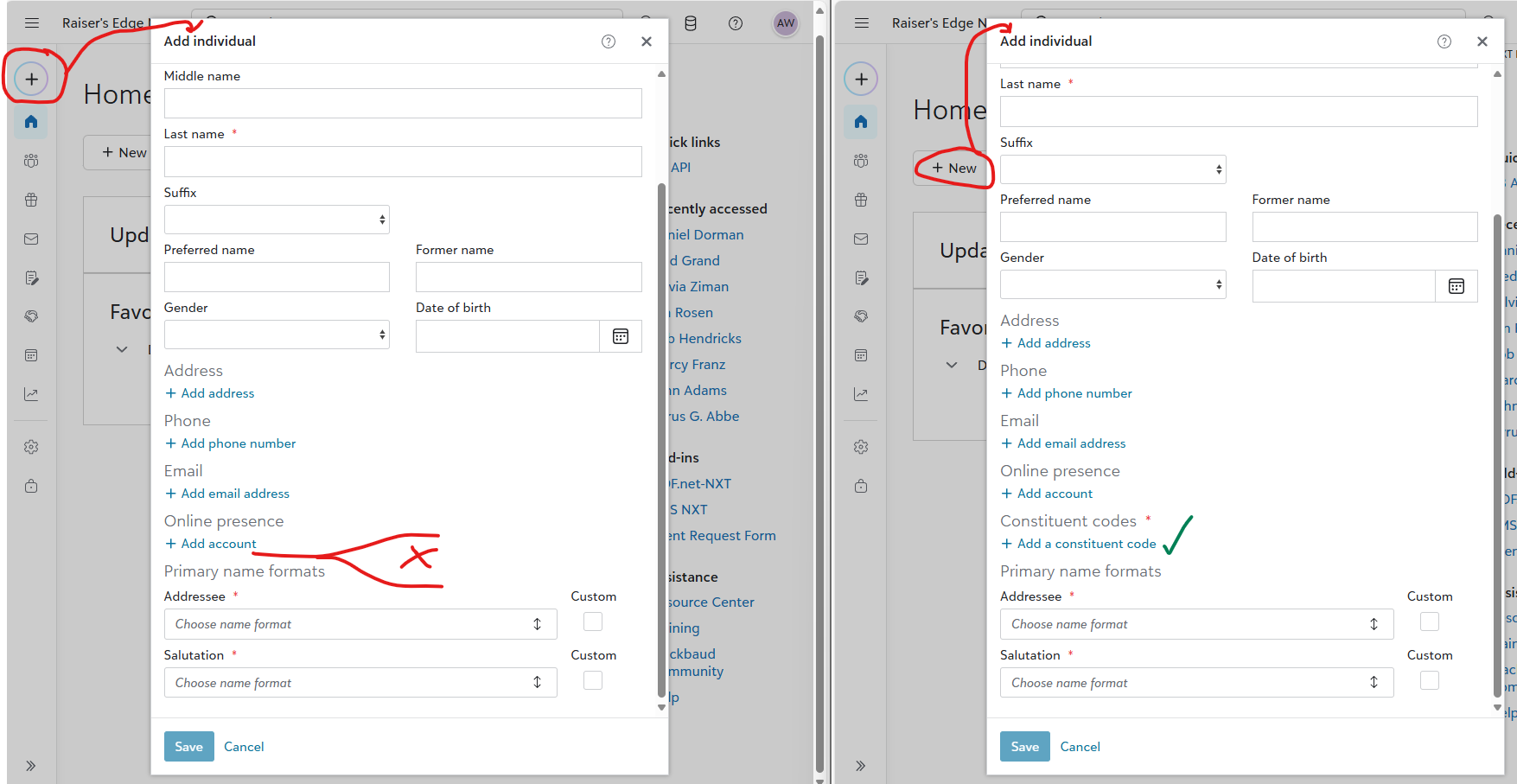Open the lock icon in left window sidebar
The width and height of the screenshot is (1517, 784).
31,486
